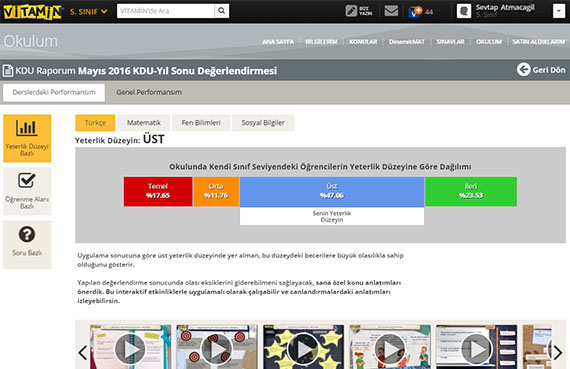Screen dimensions: 570x369
Task: Play the second video with red targets
Action: pyautogui.click(x=217, y=348)
